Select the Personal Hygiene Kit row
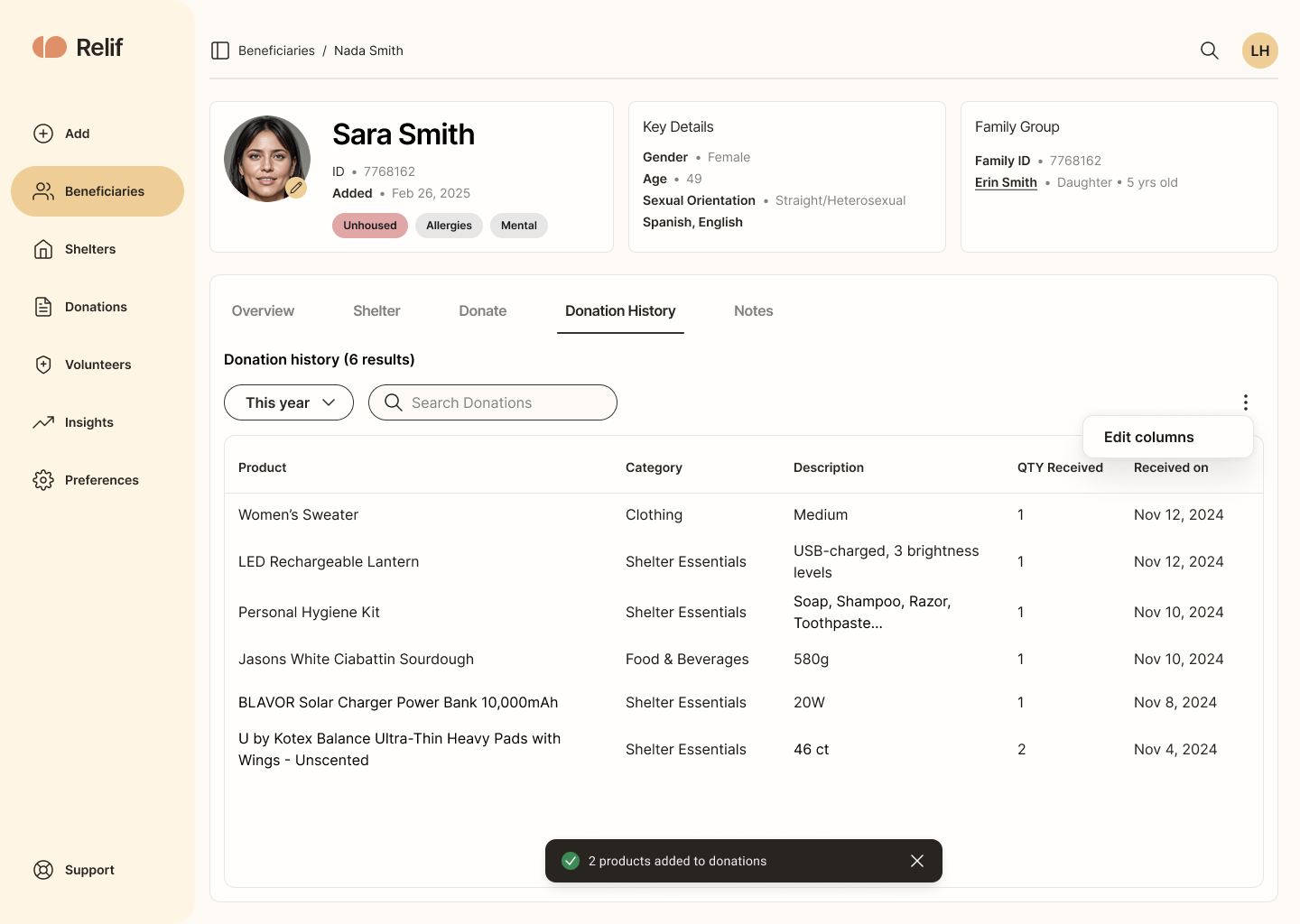Screen dimensions: 1300x924 pos(744,612)
